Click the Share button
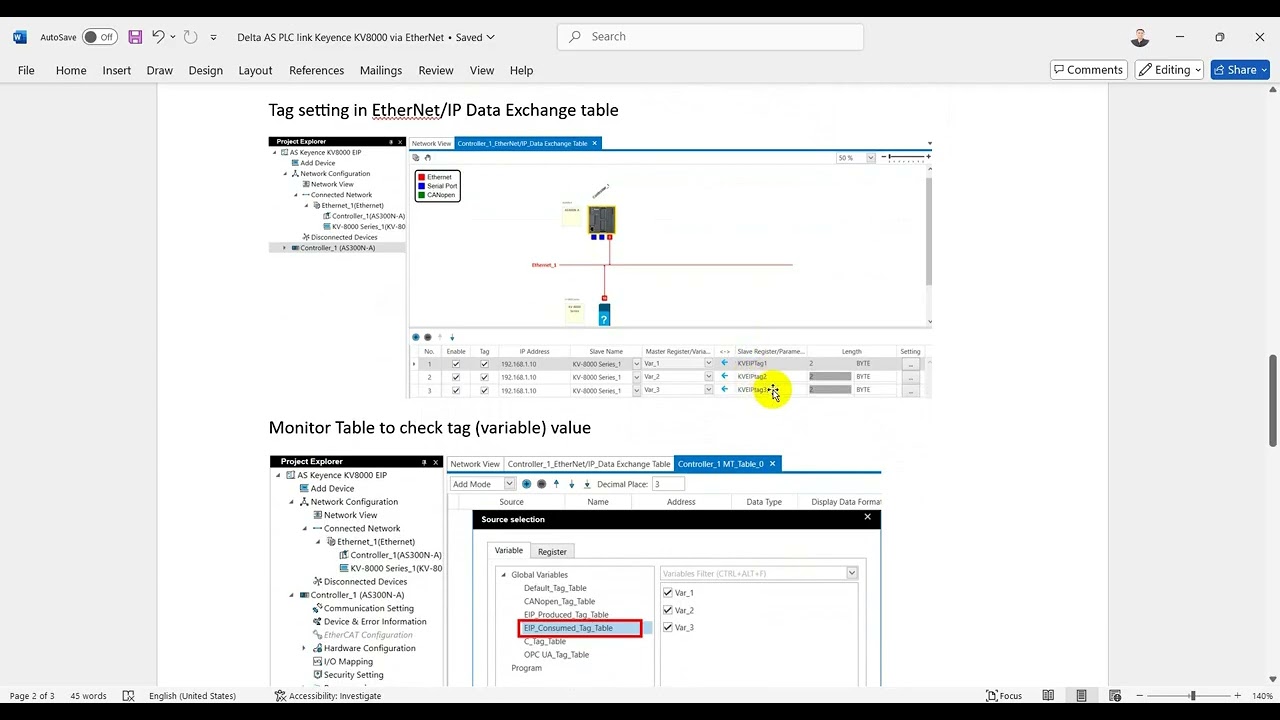This screenshot has height=720, width=1280. [x=1240, y=70]
